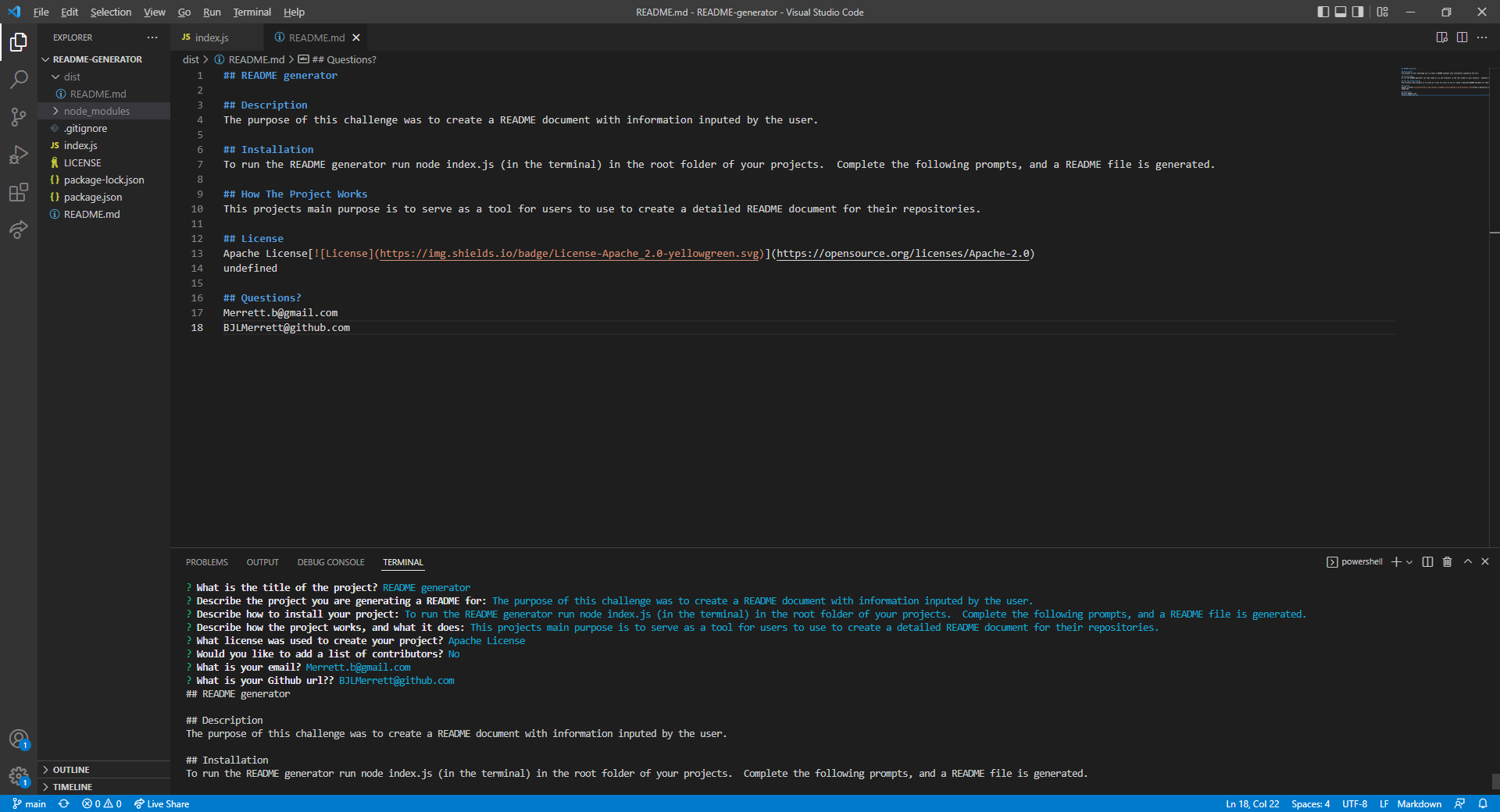The width and height of the screenshot is (1500, 812).
Task: Open the terminal profile dropdown
Action: coord(1409,561)
